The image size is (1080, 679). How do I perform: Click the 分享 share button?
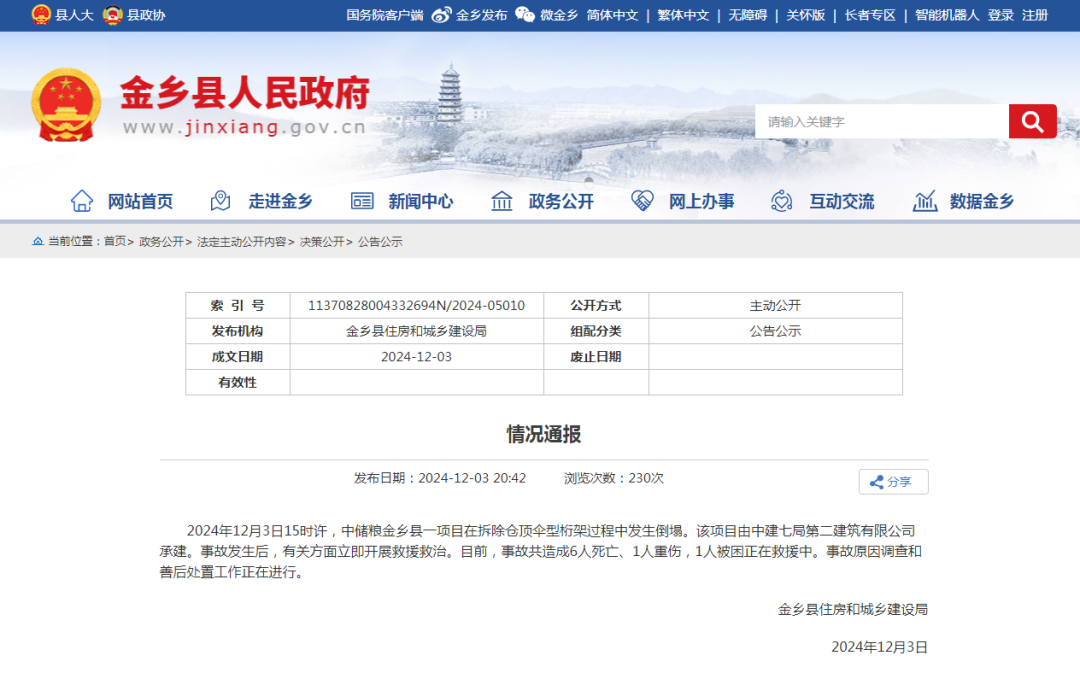(x=893, y=482)
